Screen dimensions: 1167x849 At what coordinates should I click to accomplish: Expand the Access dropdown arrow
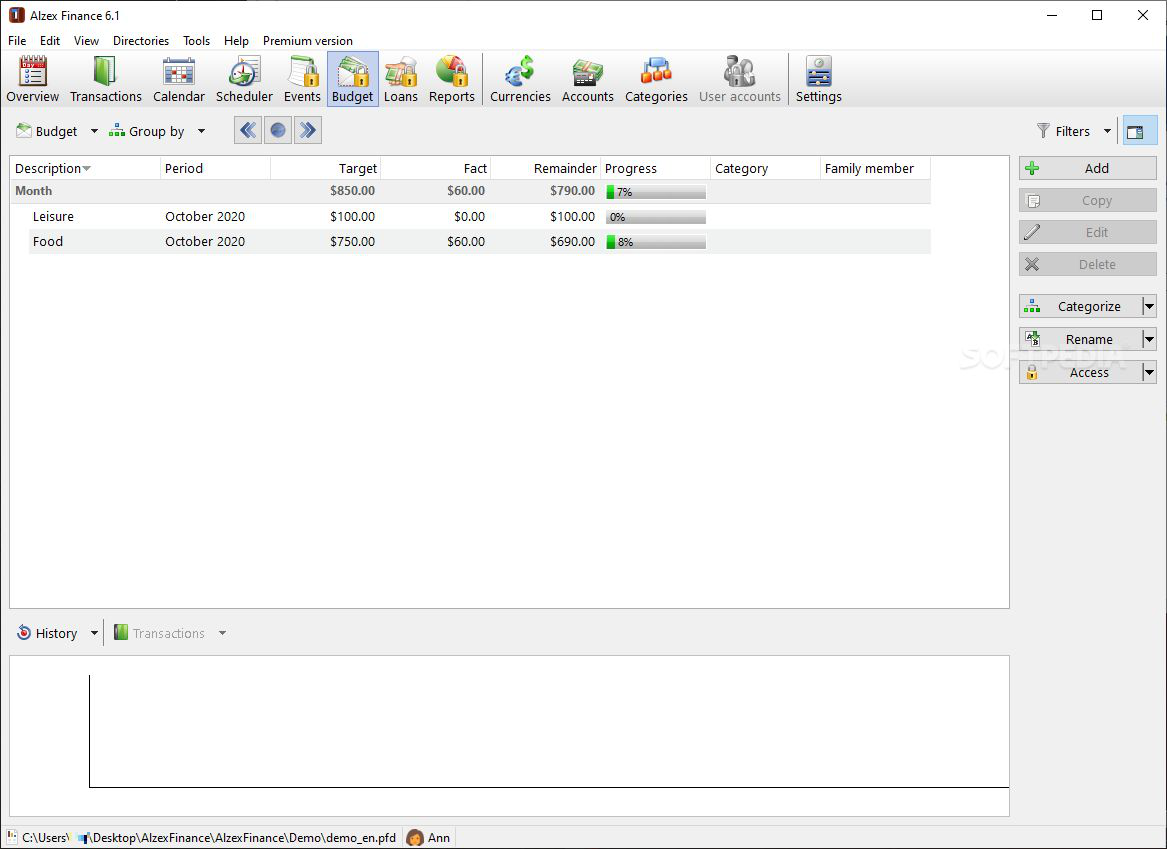click(x=1150, y=372)
